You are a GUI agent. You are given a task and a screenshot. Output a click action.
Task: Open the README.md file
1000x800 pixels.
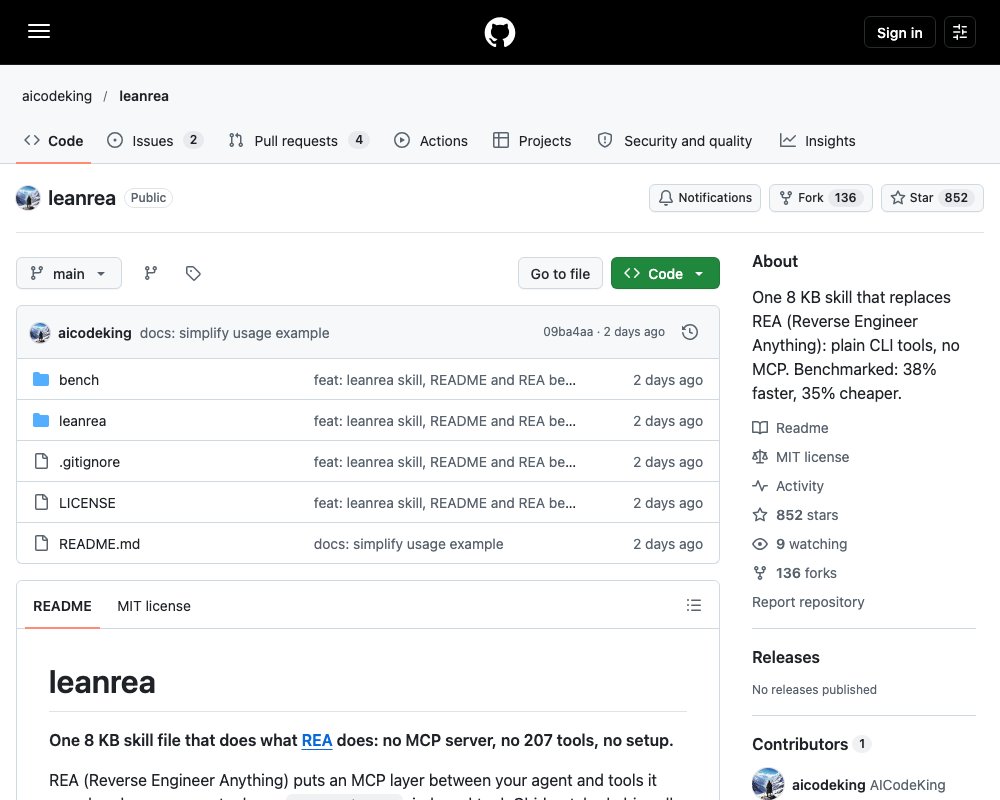click(99, 544)
